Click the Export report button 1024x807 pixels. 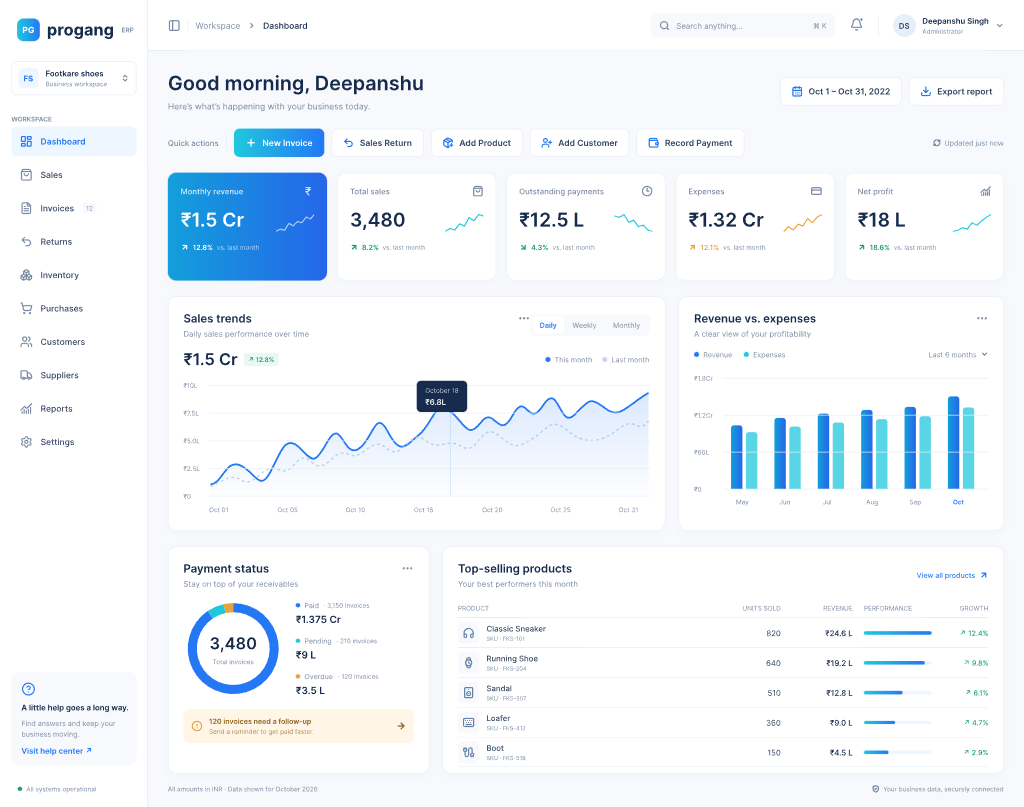(956, 91)
